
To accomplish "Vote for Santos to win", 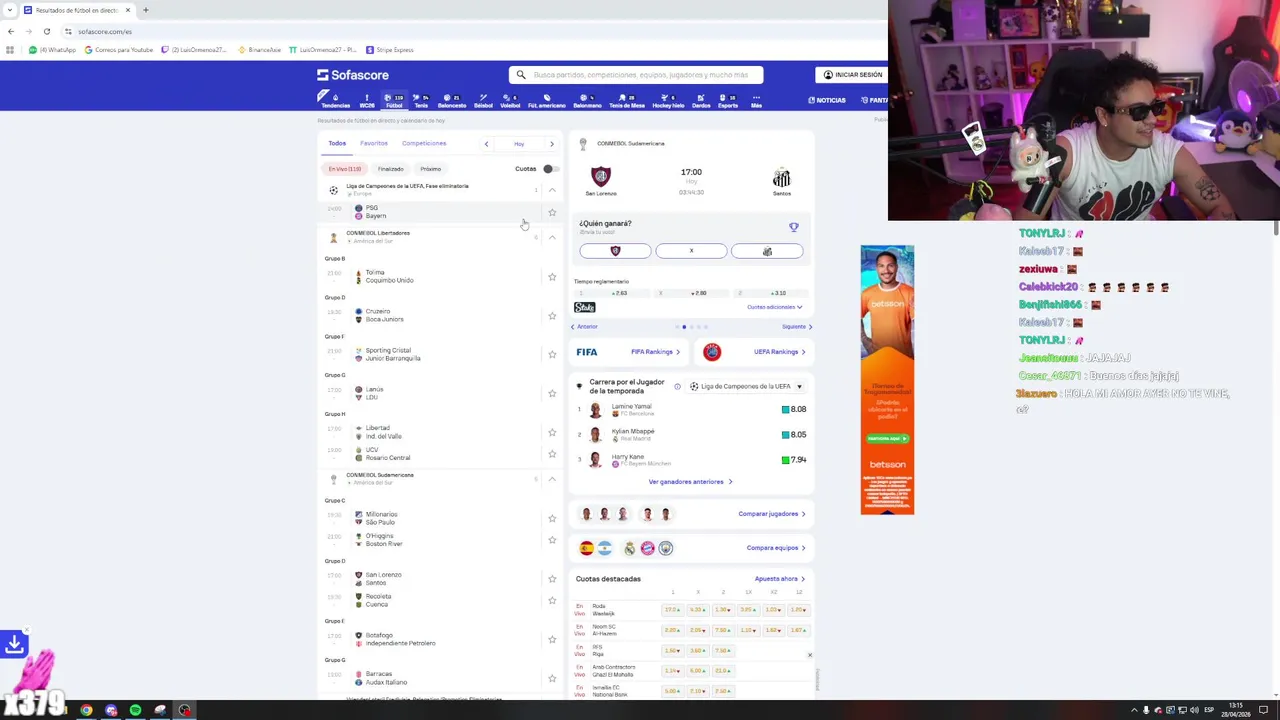I will [767, 251].
